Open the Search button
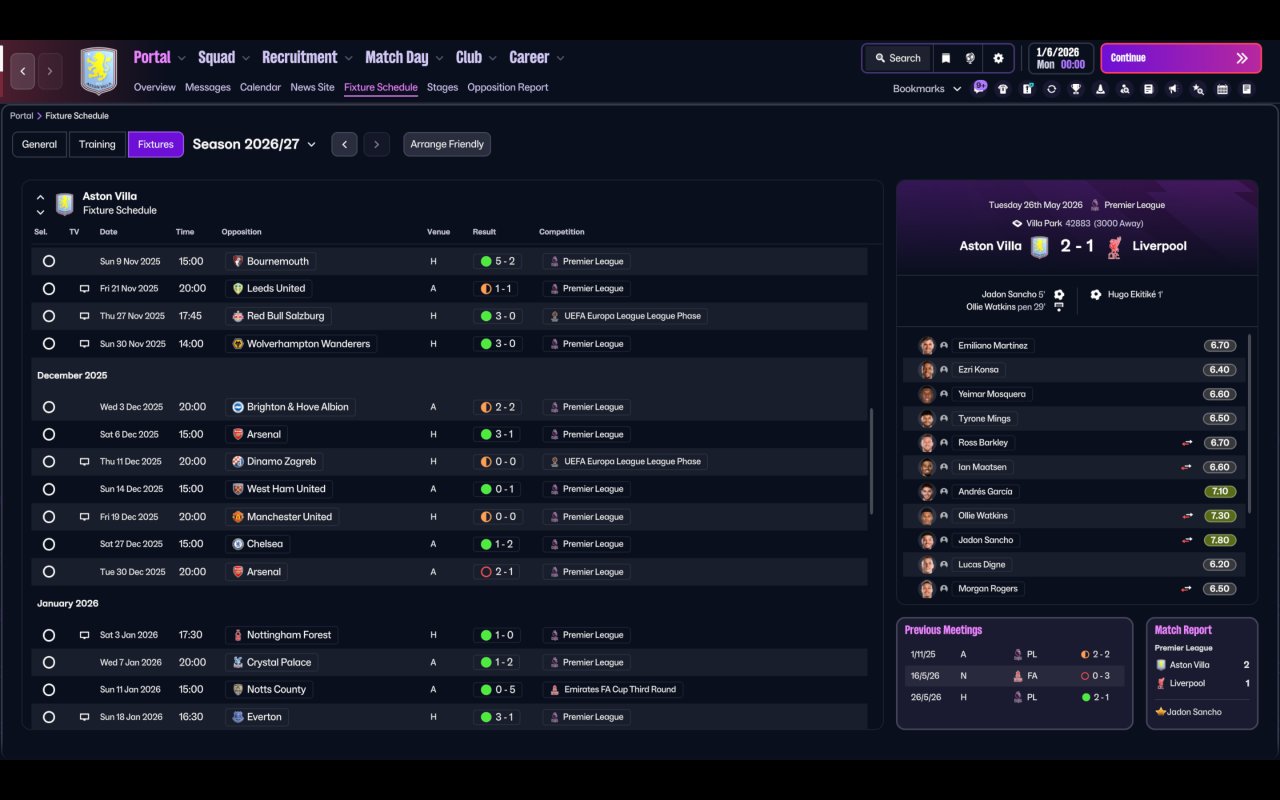This screenshot has height=800, width=1280. [897, 58]
